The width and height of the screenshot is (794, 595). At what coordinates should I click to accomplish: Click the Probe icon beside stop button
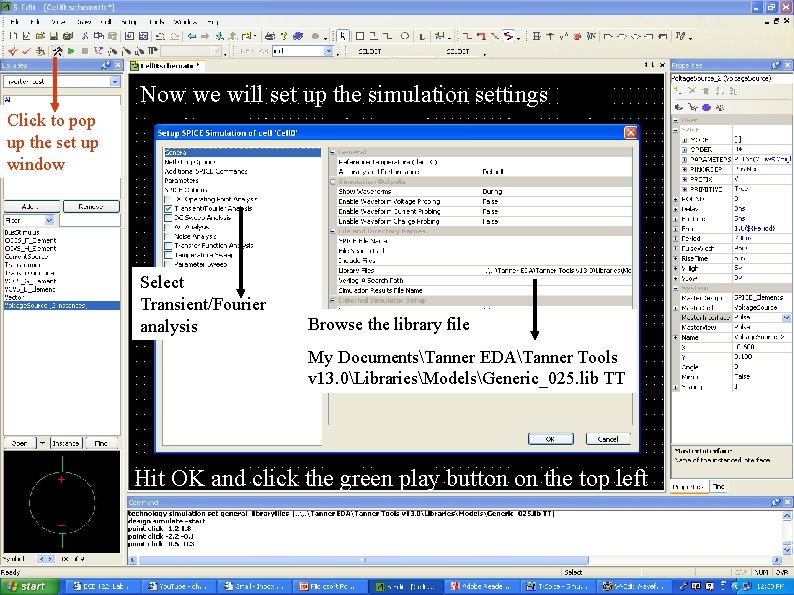(98, 51)
